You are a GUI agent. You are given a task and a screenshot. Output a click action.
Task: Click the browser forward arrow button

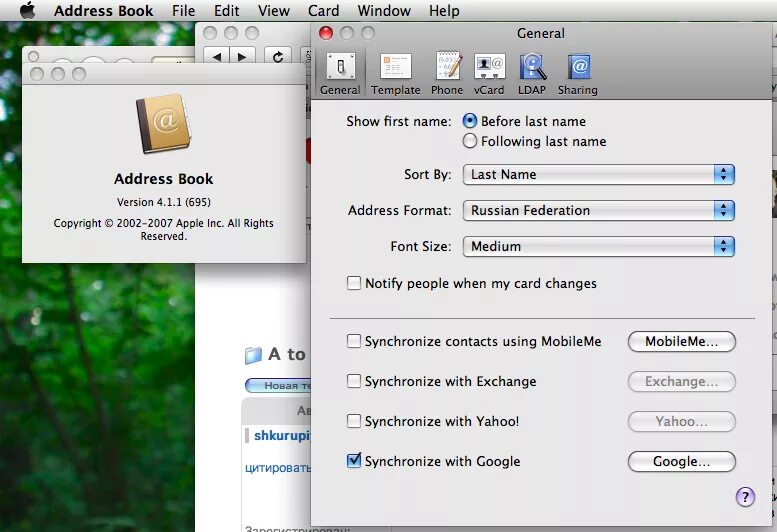coord(242,57)
